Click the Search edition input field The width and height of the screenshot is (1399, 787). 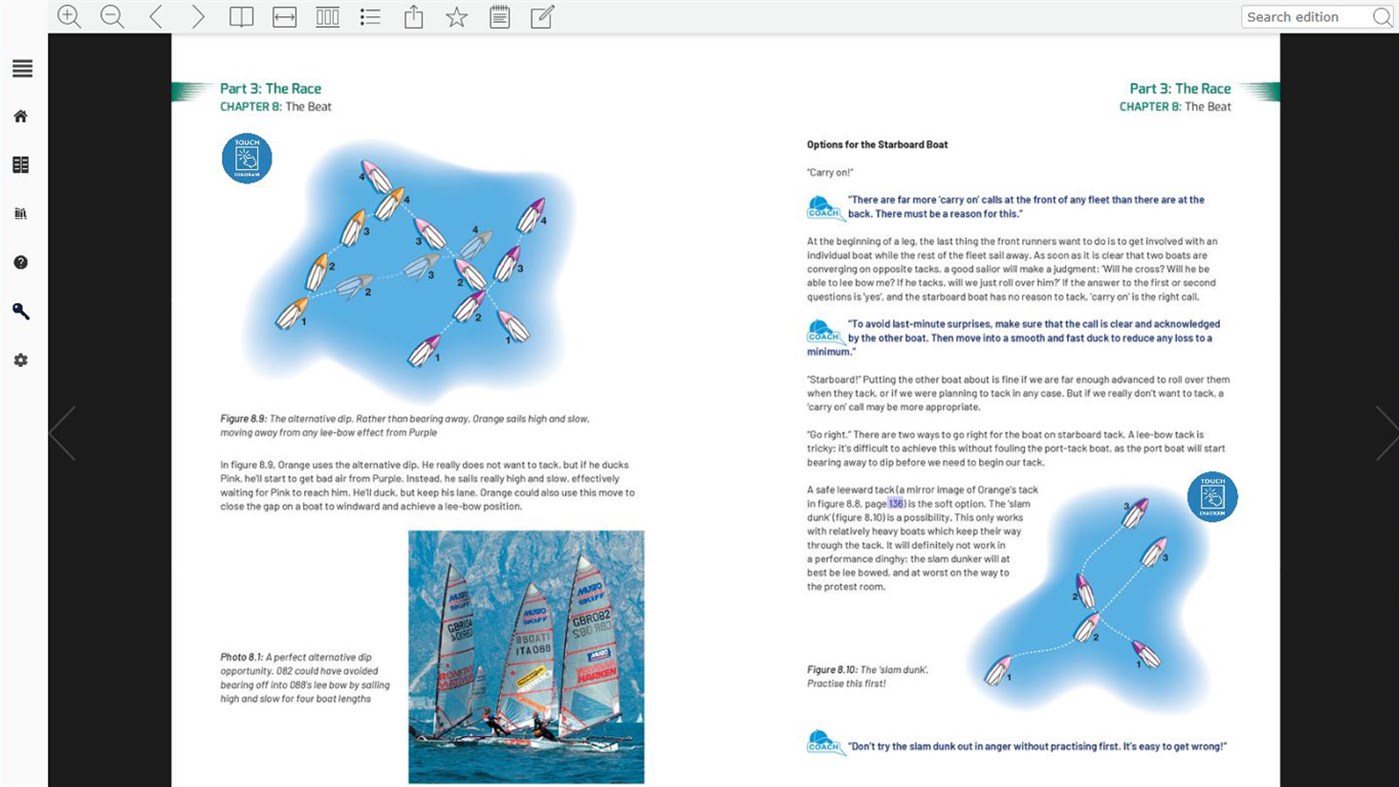[x=1308, y=17]
